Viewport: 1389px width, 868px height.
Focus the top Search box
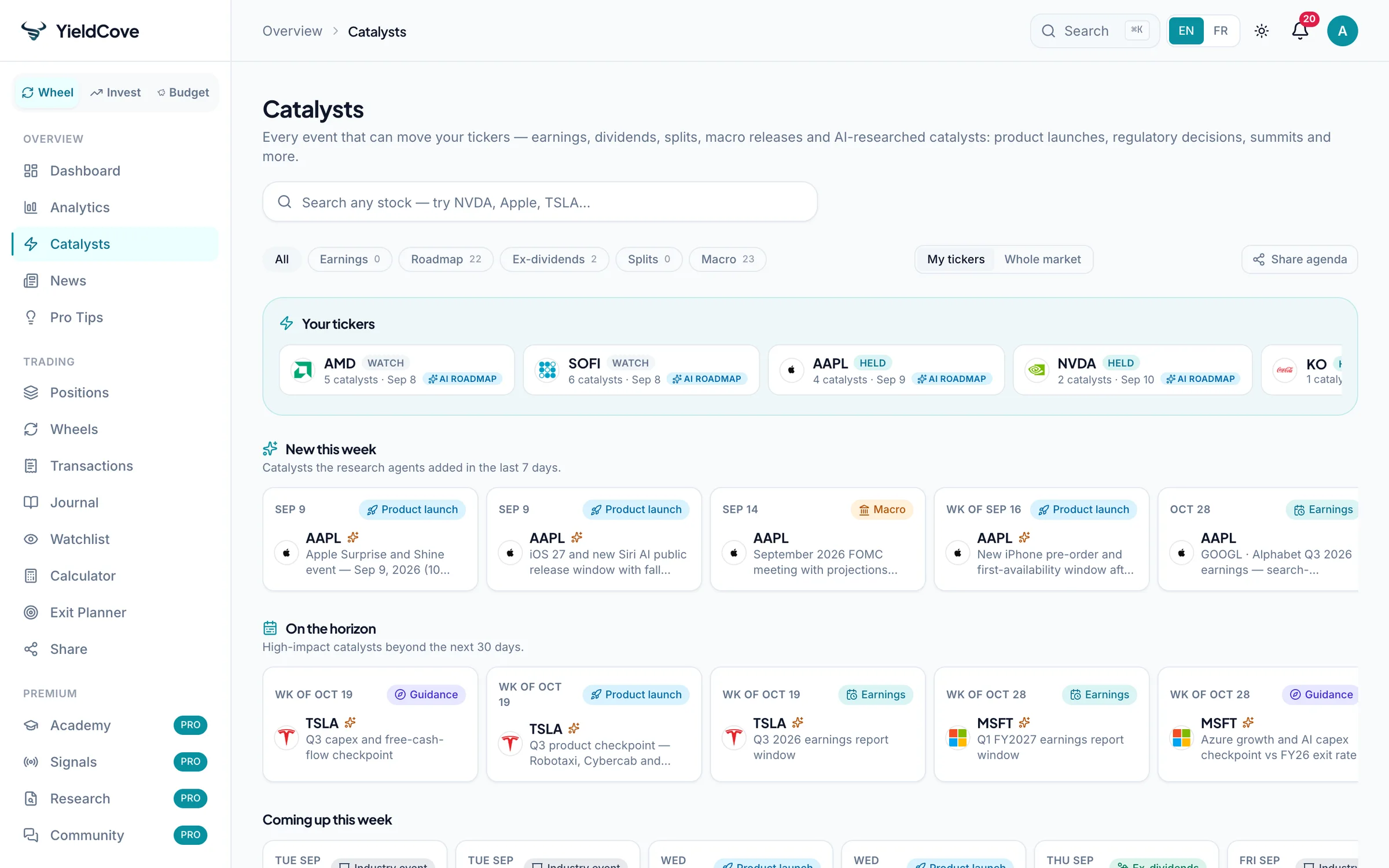(1094, 31)
